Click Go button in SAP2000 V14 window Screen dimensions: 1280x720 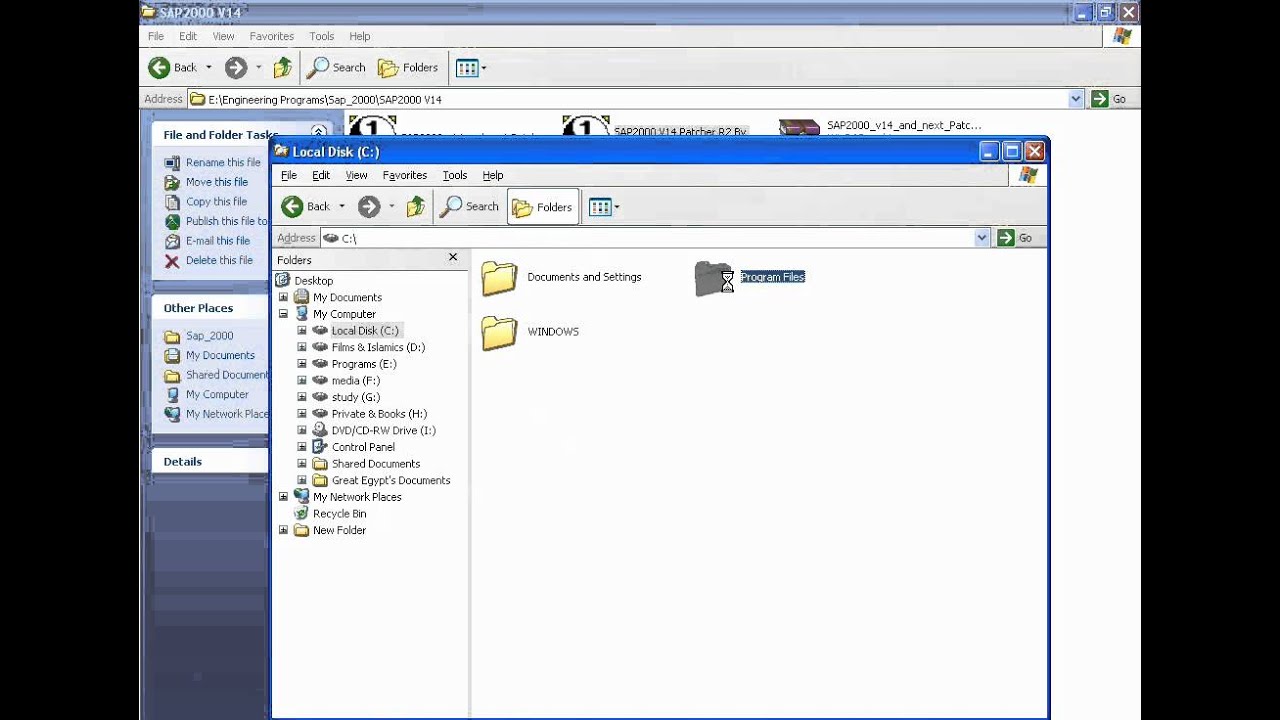pyautogui.click(x=1110, y=99)
